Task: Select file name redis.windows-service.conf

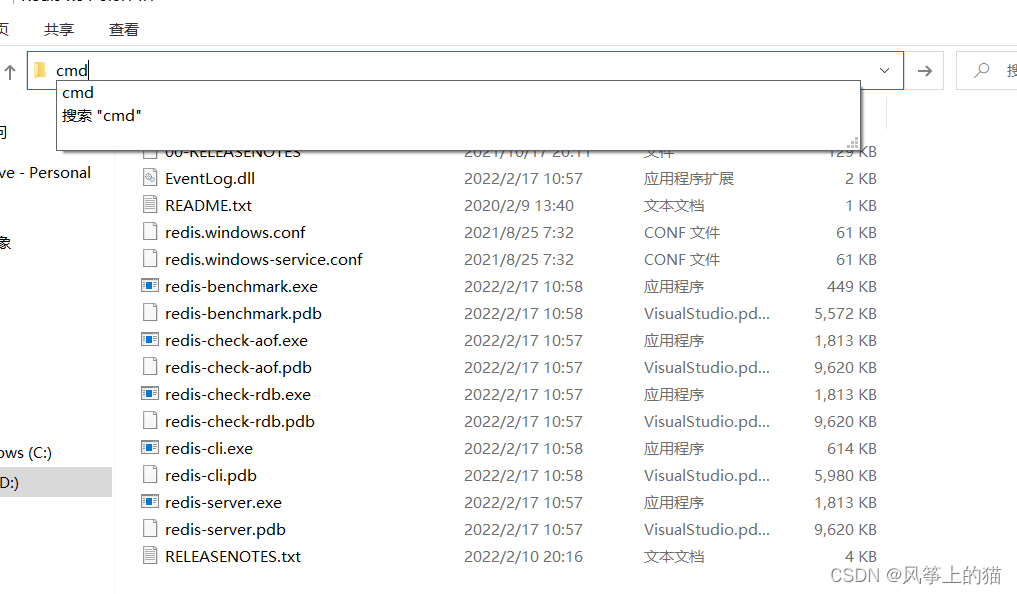Action: click(x=263, y=259)
